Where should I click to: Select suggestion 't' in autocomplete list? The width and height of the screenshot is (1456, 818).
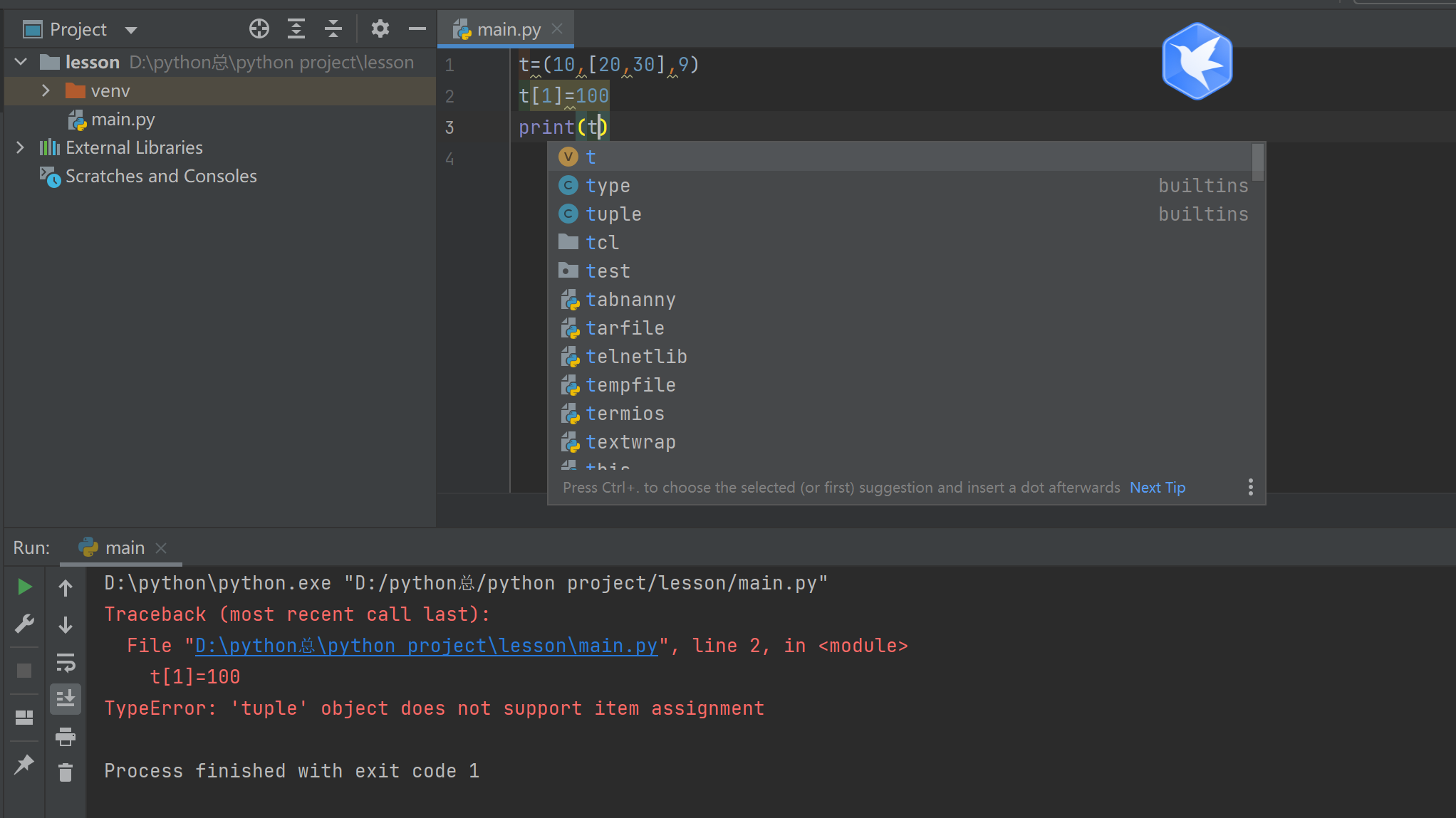pyautogui.click(x=593, y=156)
